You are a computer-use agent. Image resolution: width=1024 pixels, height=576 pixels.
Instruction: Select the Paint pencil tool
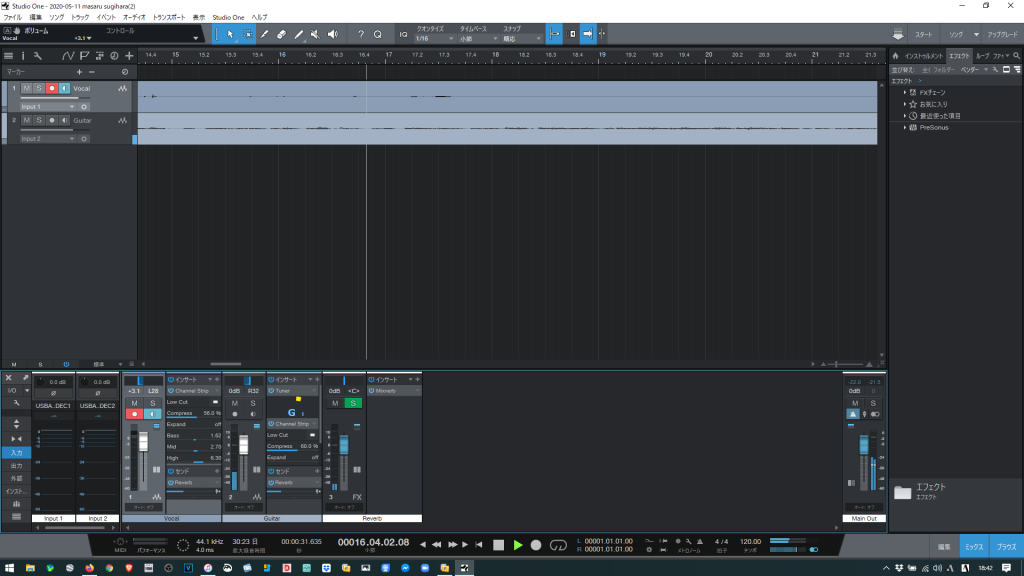[298, 34]
